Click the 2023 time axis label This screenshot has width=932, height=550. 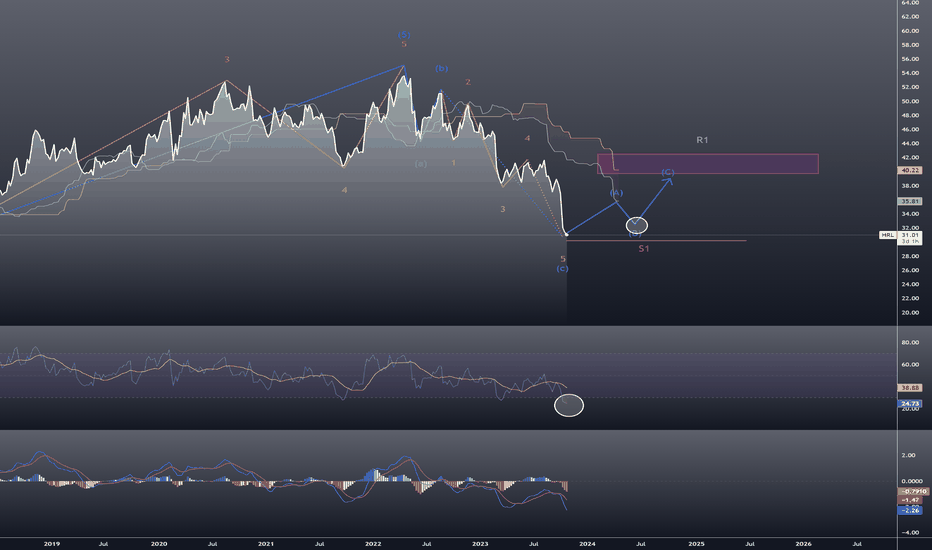(480, 543)
